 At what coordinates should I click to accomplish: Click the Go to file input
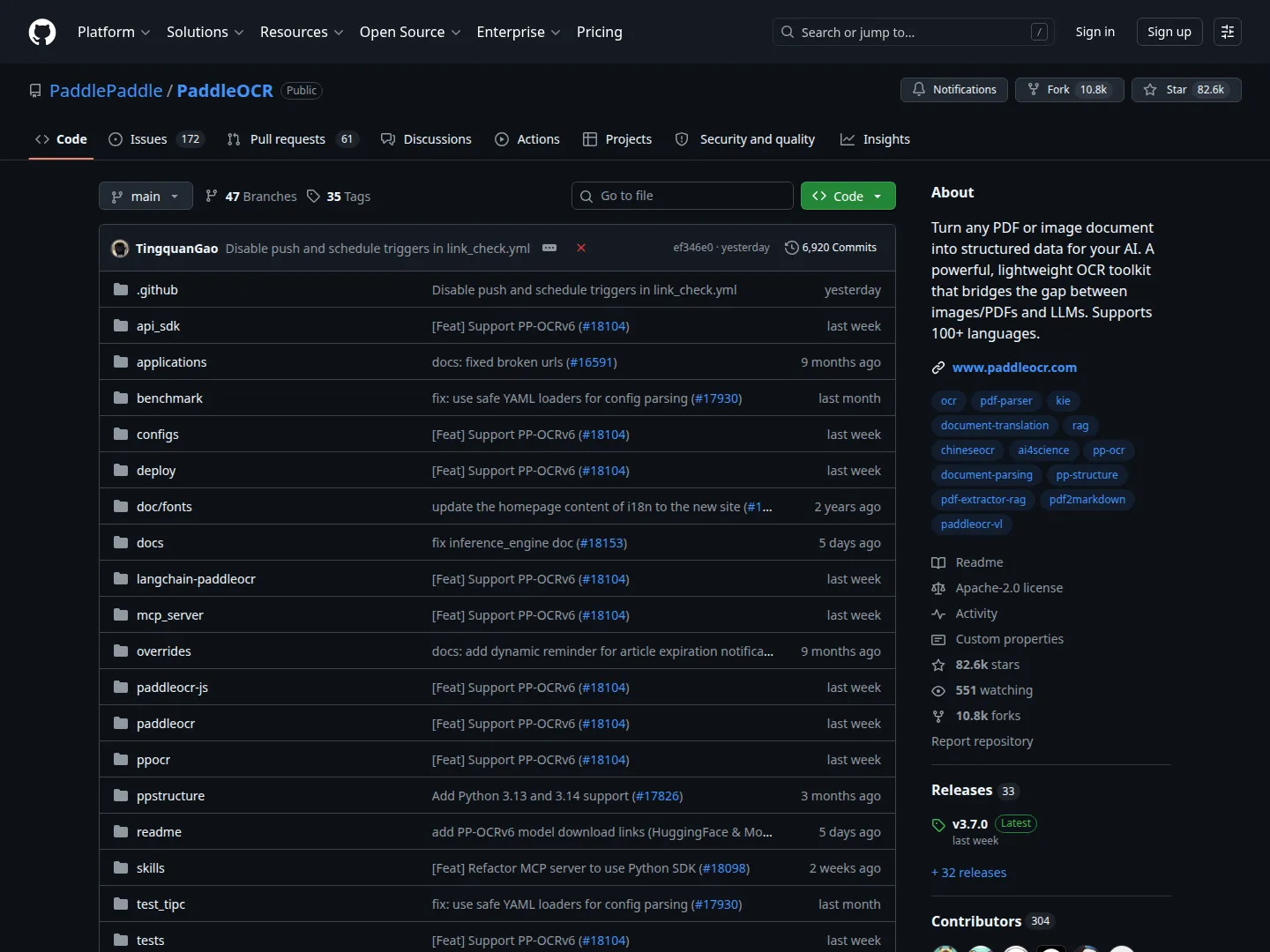683,196
